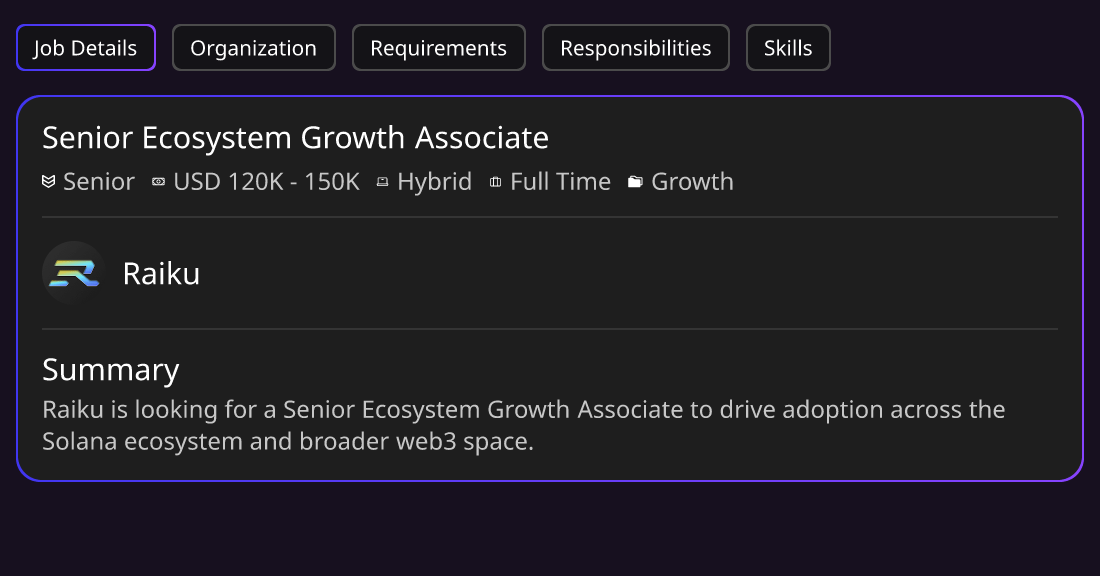1100x576 pixels.
Task: Click the Full Time employment label
Action: click(x=561, y=182)
